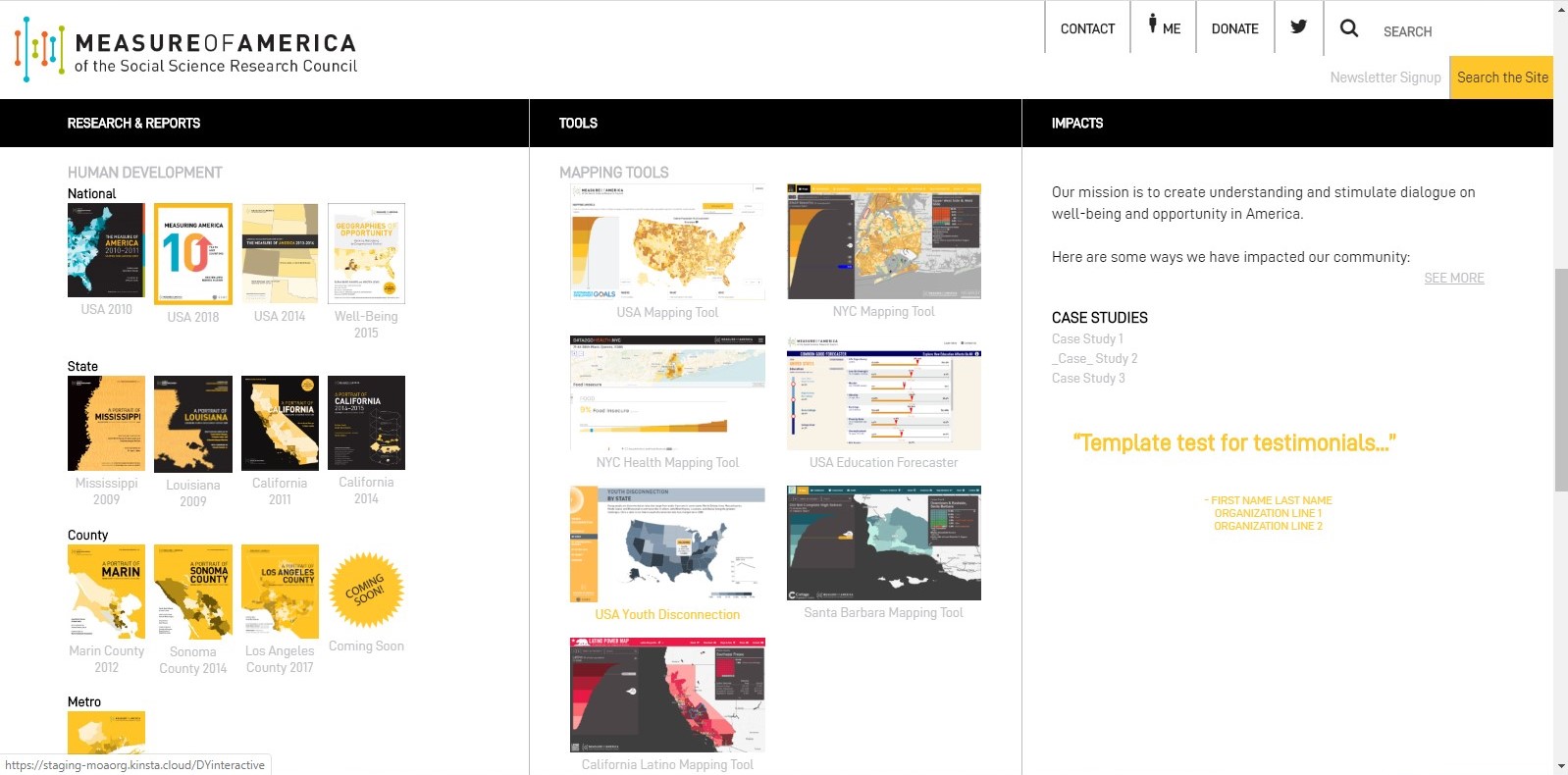Click the Coming Soon caption text
Image resolution: width=1568 pixels, height=775 pixels.
(x=366, y=646)
